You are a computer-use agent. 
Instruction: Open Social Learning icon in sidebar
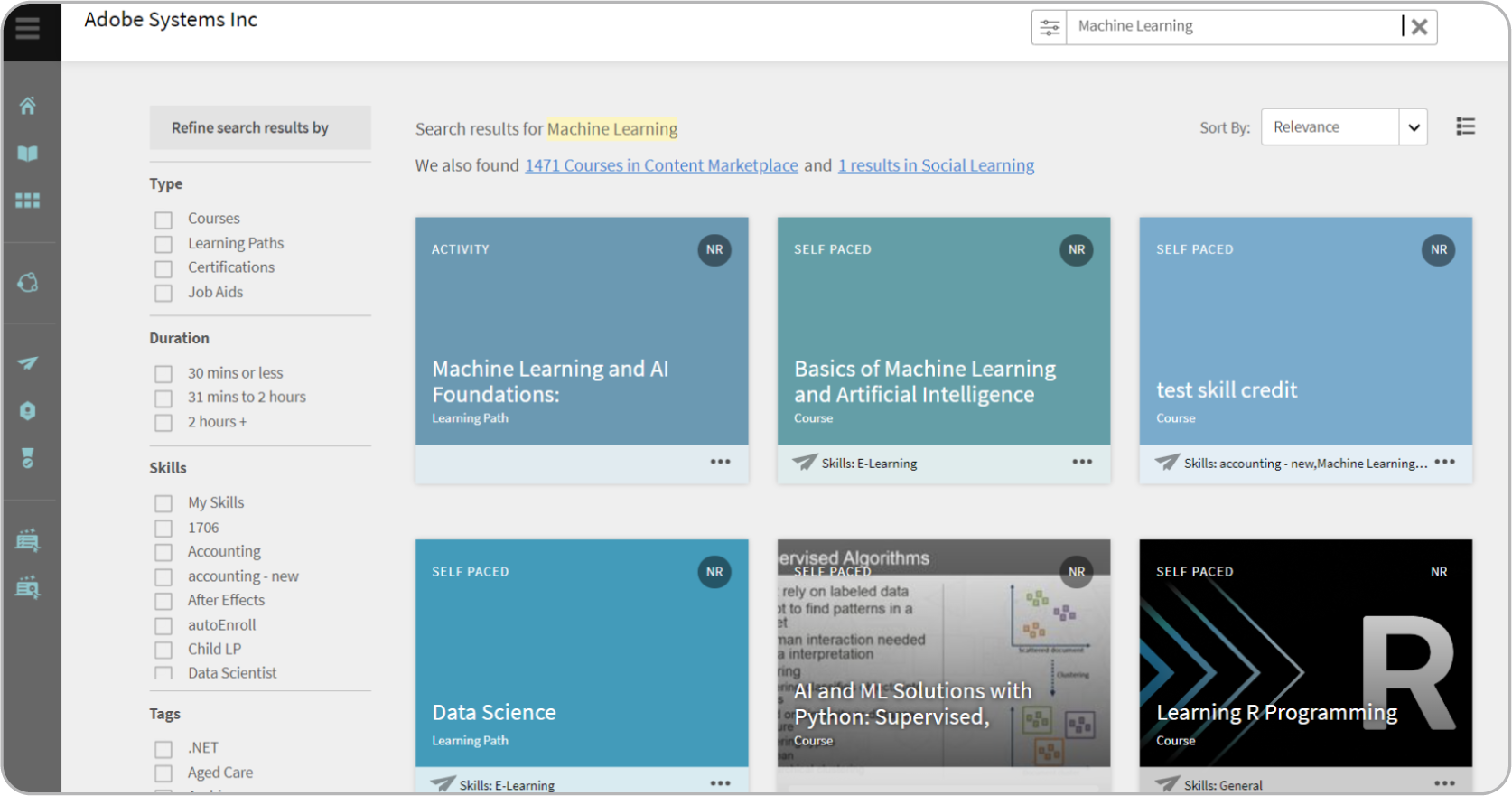28,283
